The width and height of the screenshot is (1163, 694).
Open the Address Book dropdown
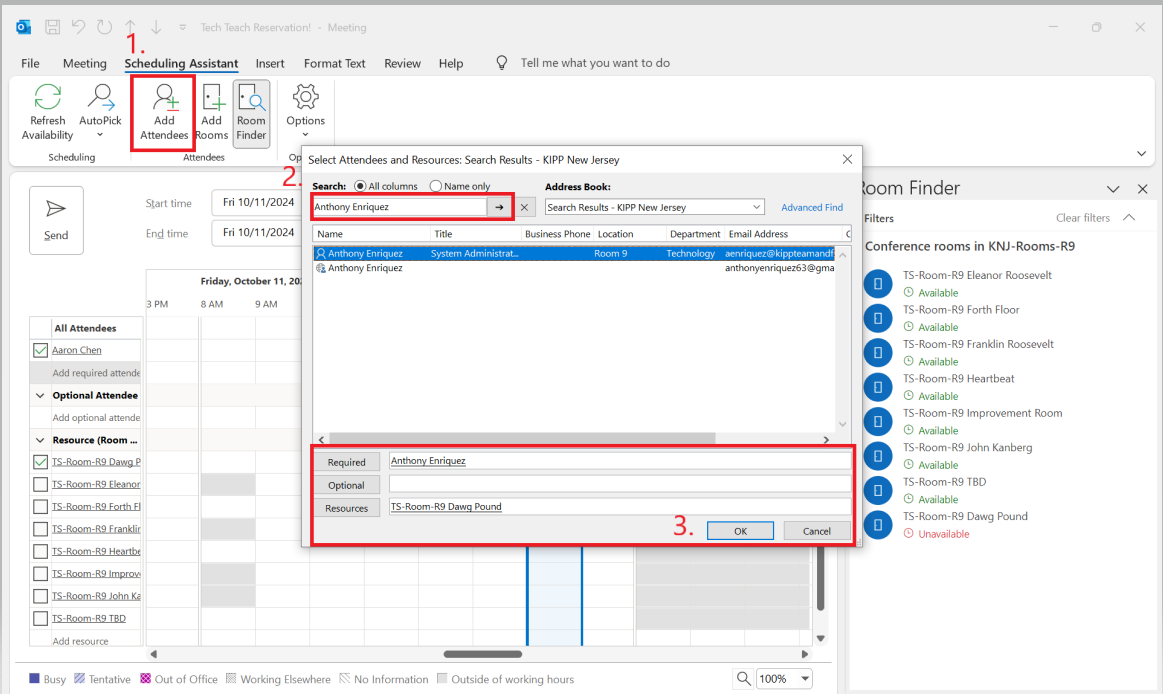[756, 207]
